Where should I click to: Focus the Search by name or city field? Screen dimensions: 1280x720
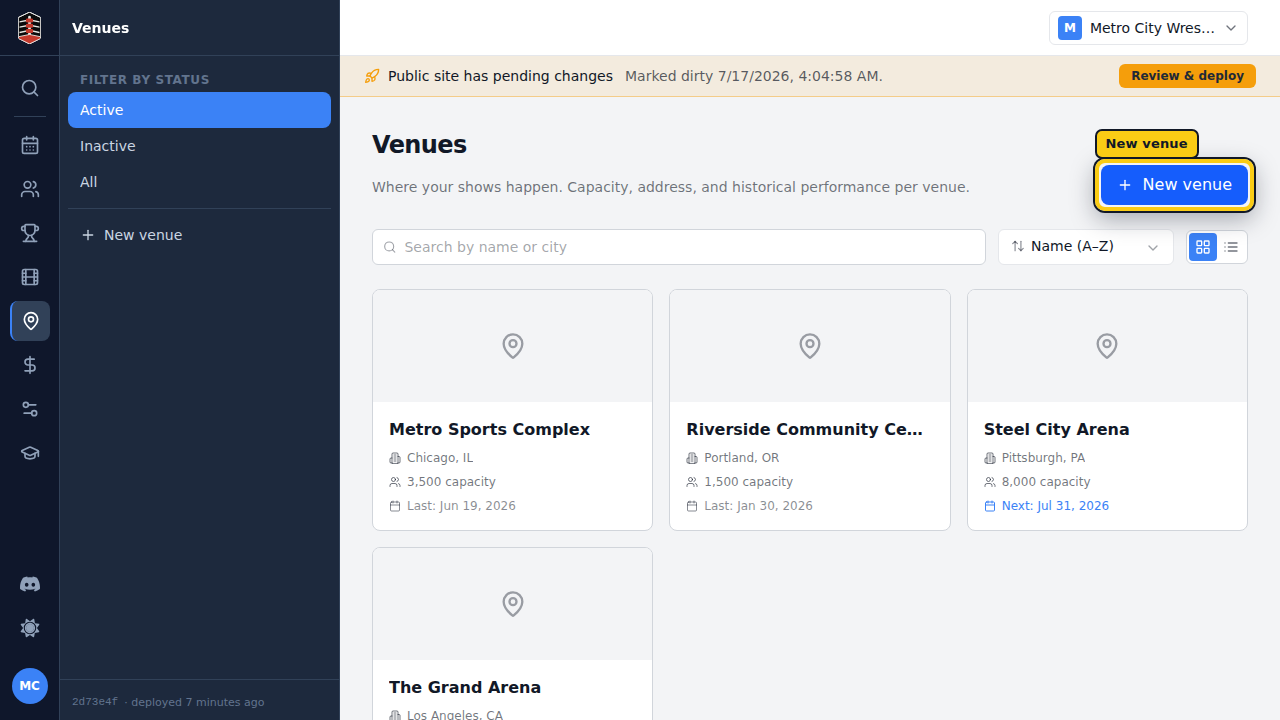679,247
